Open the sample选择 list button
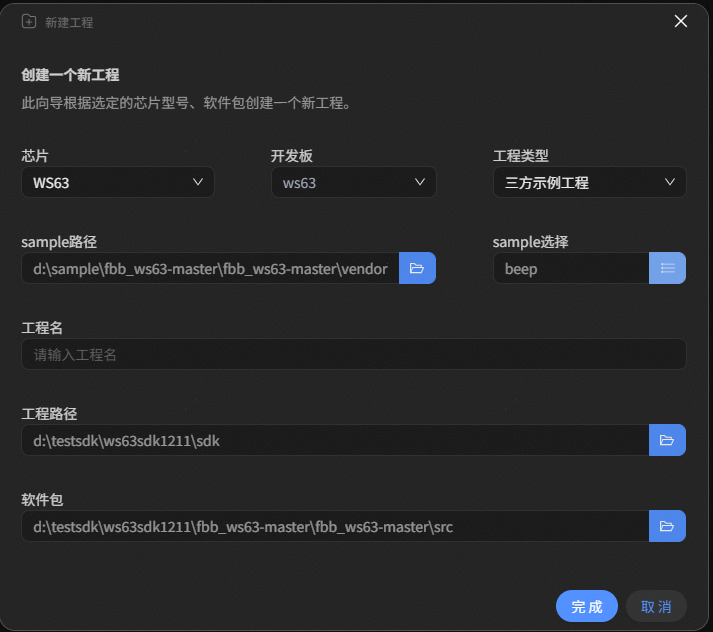Viewport: 713px width, 632px height. pyautogui.click(x=668, y=268)
